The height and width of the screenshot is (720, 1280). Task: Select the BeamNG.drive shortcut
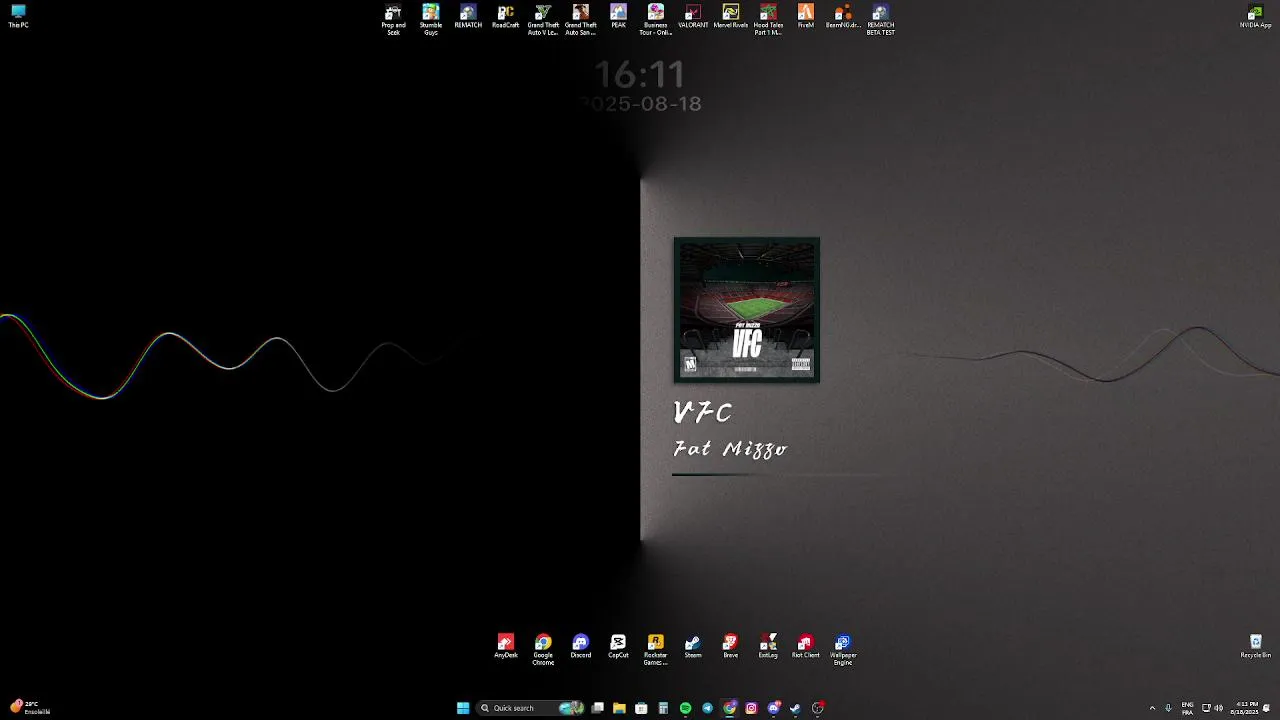pyautogui.click(x=843, y=17)
